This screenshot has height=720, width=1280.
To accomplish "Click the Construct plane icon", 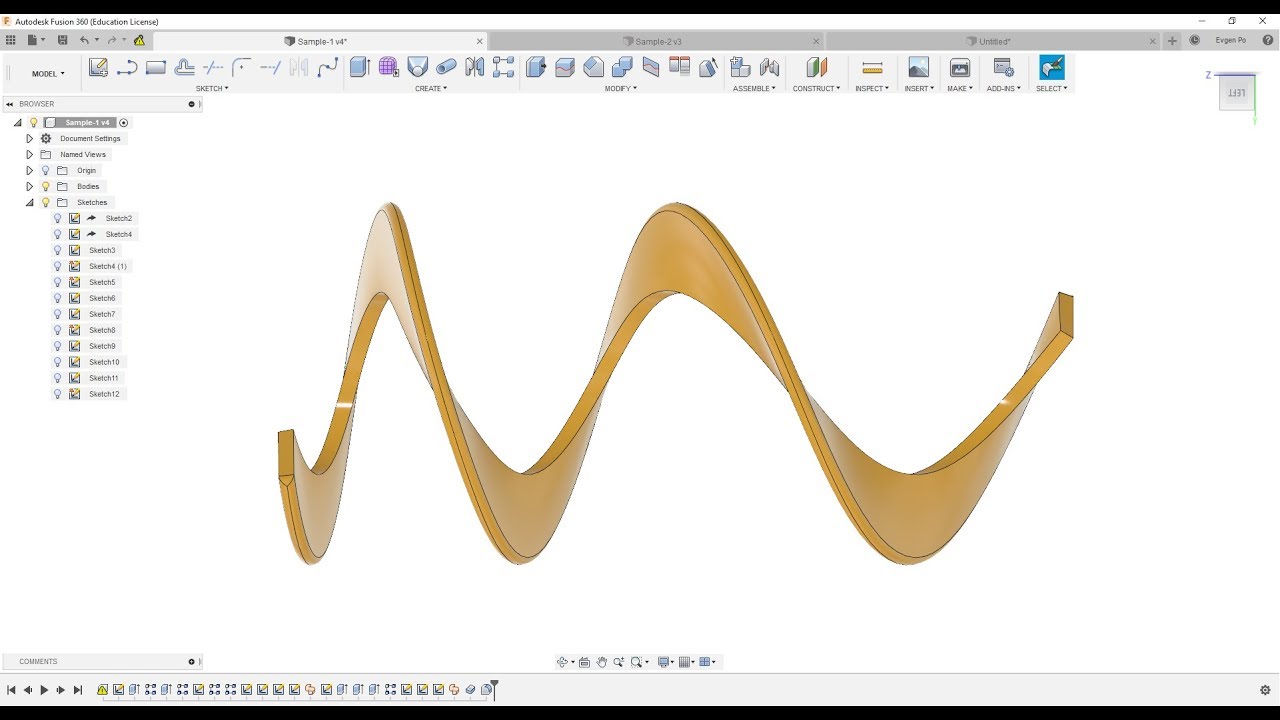I will tap(817, 67).
